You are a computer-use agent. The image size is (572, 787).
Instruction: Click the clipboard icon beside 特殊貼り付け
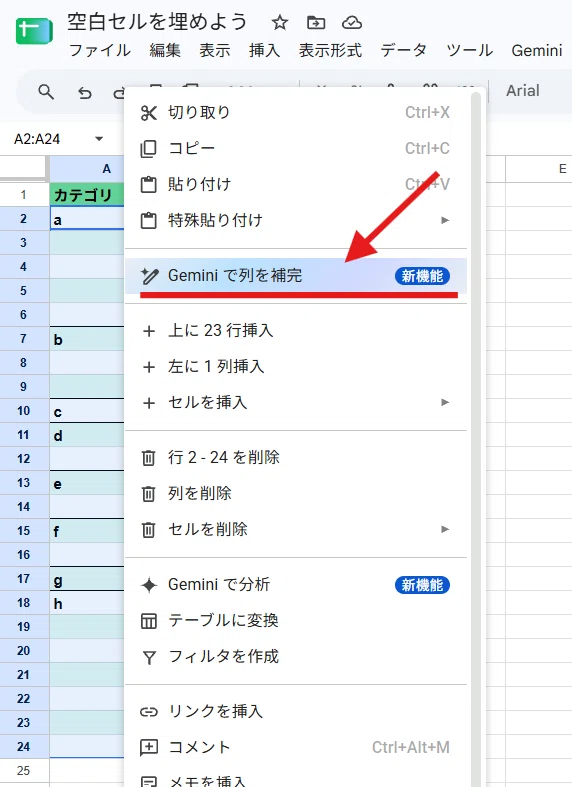click(149, 221)
